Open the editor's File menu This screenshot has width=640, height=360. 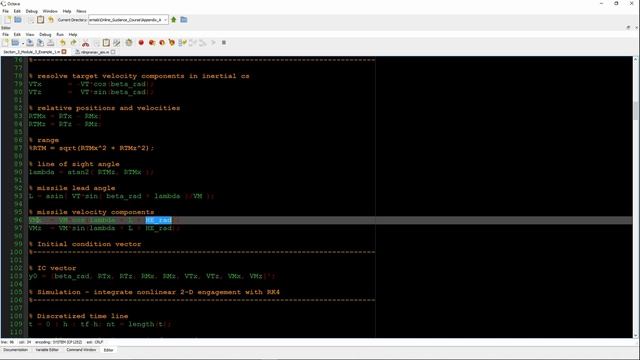coord(5,35)
